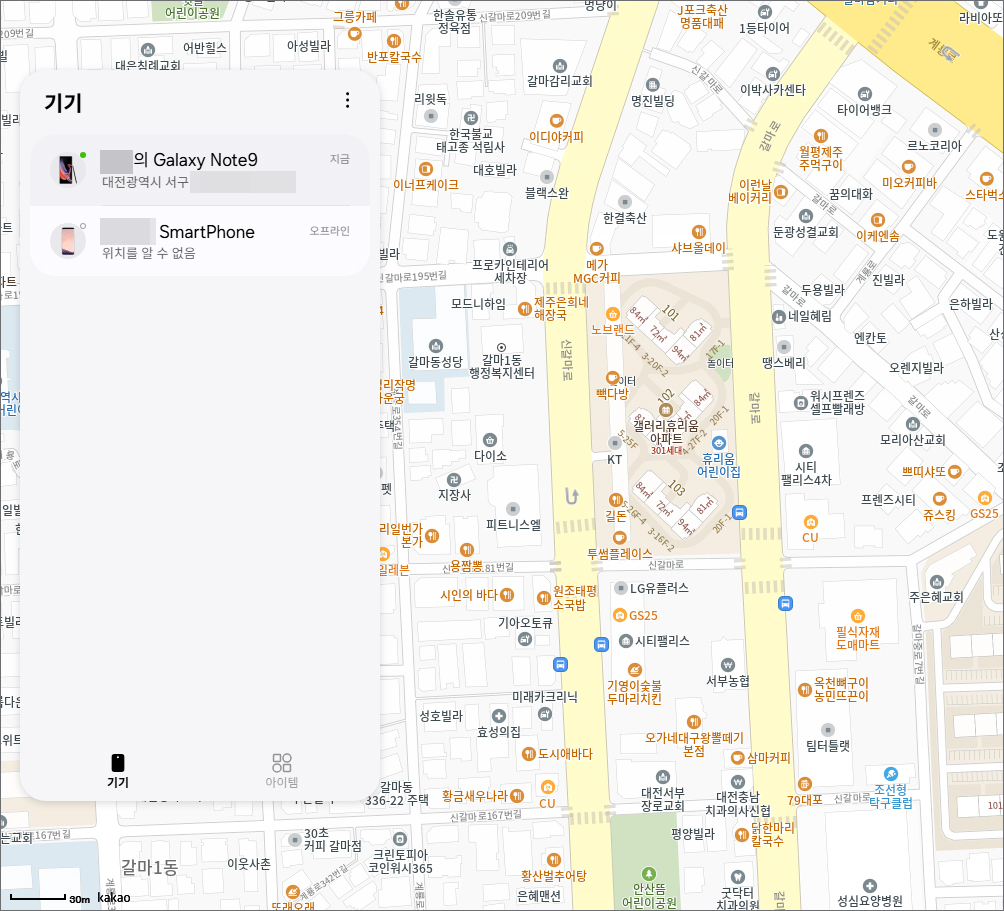Click the 쥬스킹 cafe marker icon
The width and height of the screenshot is (1004, 911).
coord(939,498)
